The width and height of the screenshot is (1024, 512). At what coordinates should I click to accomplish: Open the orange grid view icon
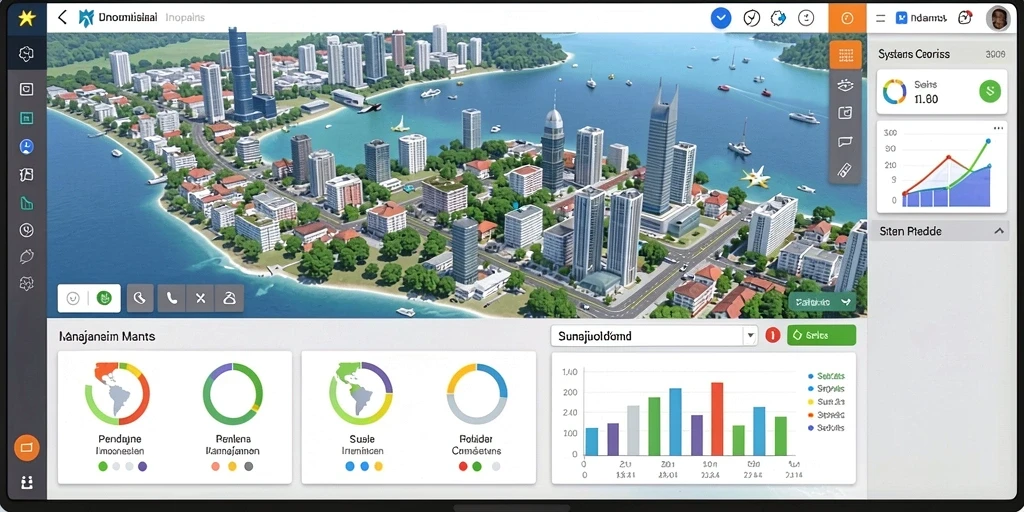click(846, 56)
